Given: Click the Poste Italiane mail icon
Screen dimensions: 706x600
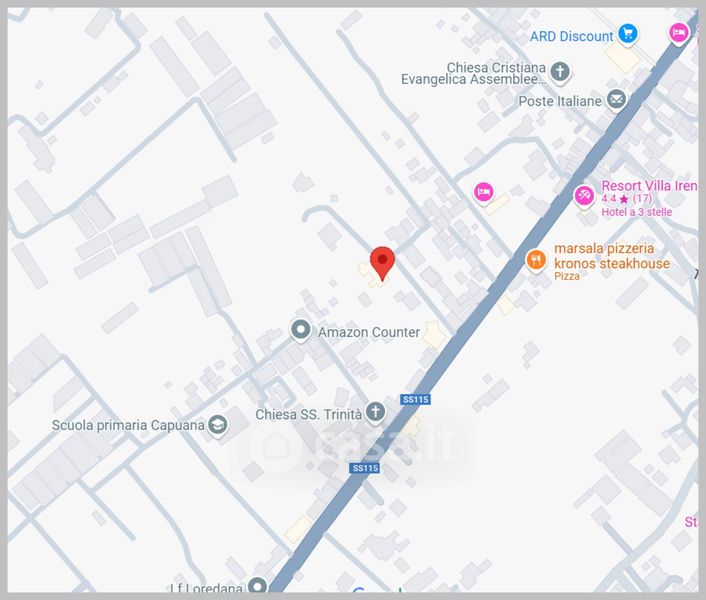Looking at the screenshot, I should tap(617, 100).
